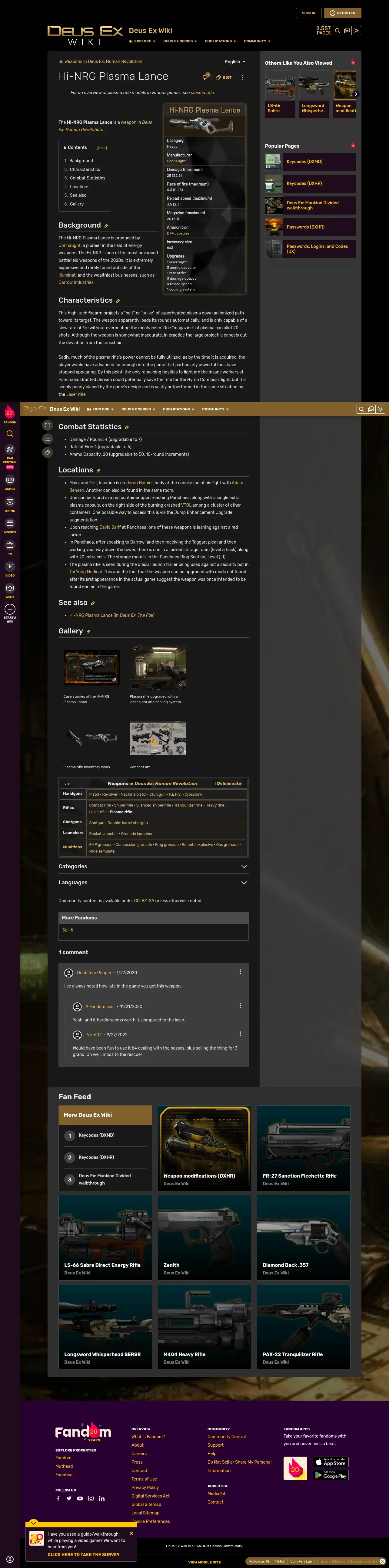This screenshot has width=389, height=1568.
Task: Open Fandom Facebook page icon
Action: pos(58,1499)
